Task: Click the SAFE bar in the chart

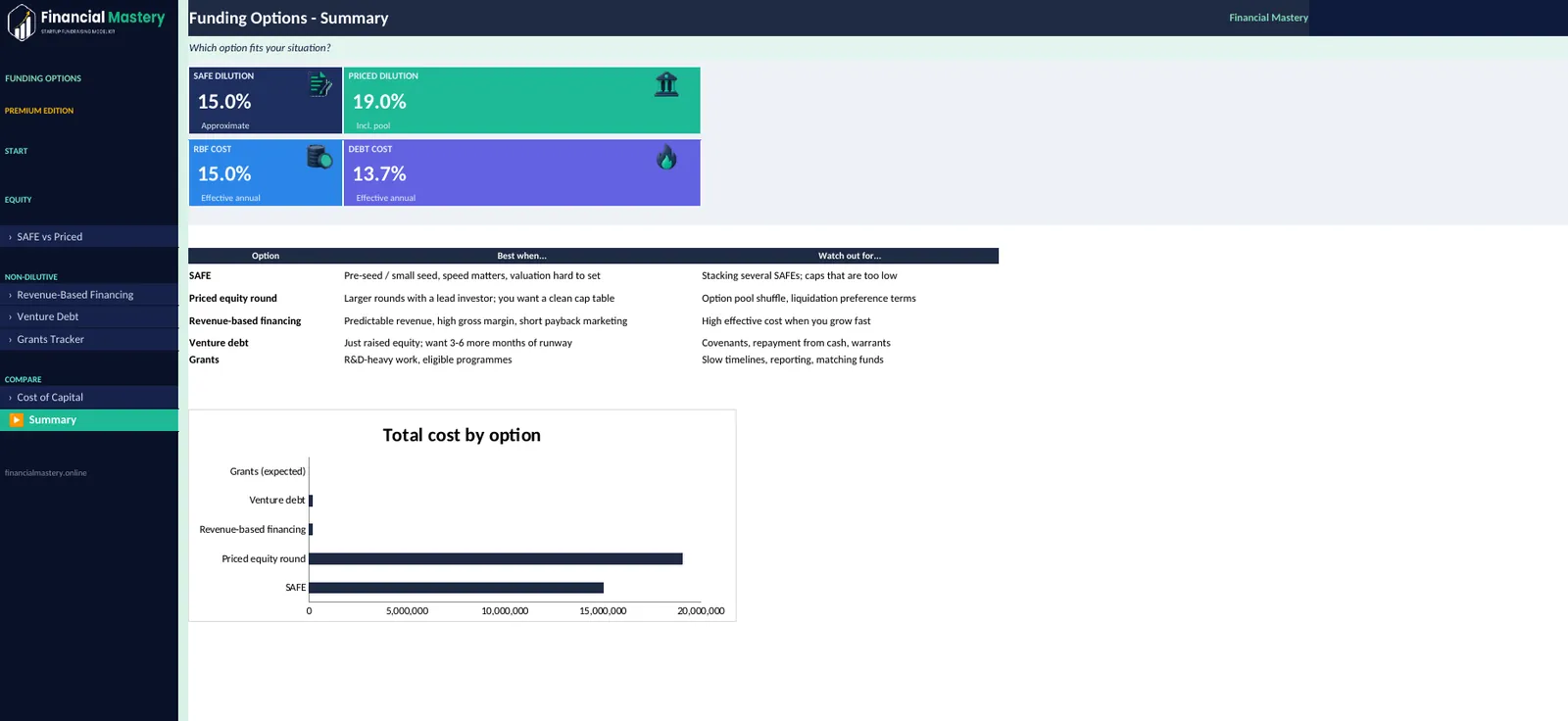Action: (x=457, y=588)
